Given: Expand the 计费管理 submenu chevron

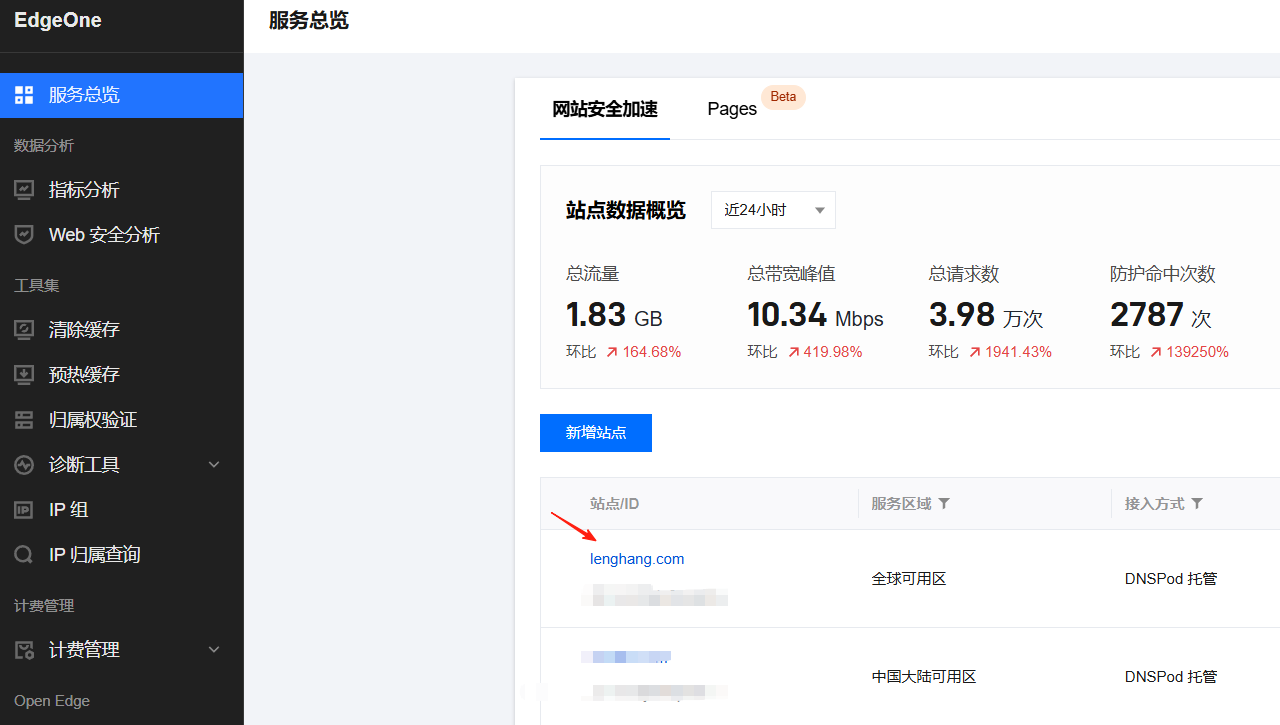Looking at the screenshot, I should coord(213,650).
